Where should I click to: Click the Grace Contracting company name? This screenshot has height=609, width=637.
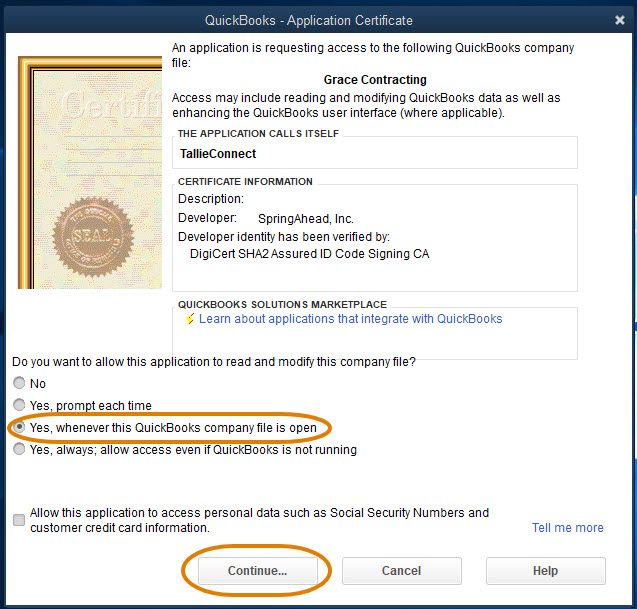point(375,80)
